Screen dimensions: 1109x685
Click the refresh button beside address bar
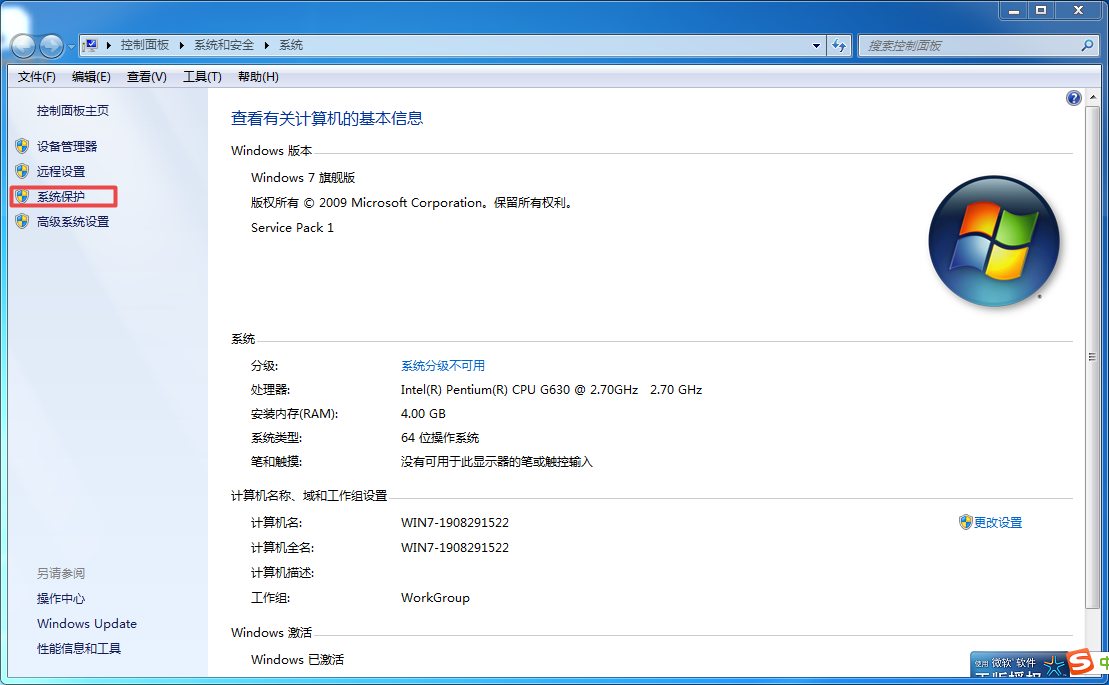[x=839, y=46]
